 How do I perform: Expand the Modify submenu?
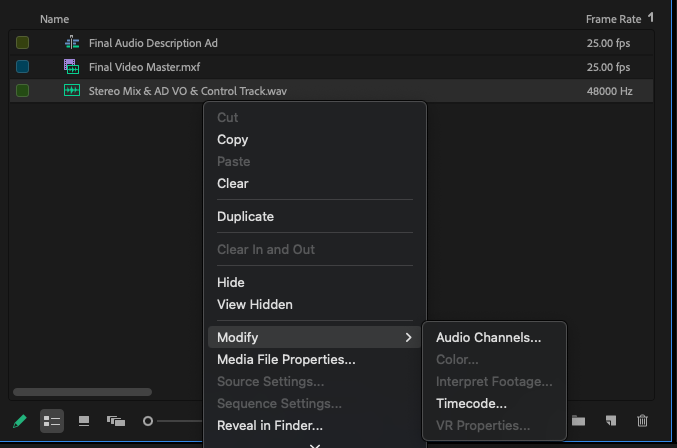coord(315,338)
